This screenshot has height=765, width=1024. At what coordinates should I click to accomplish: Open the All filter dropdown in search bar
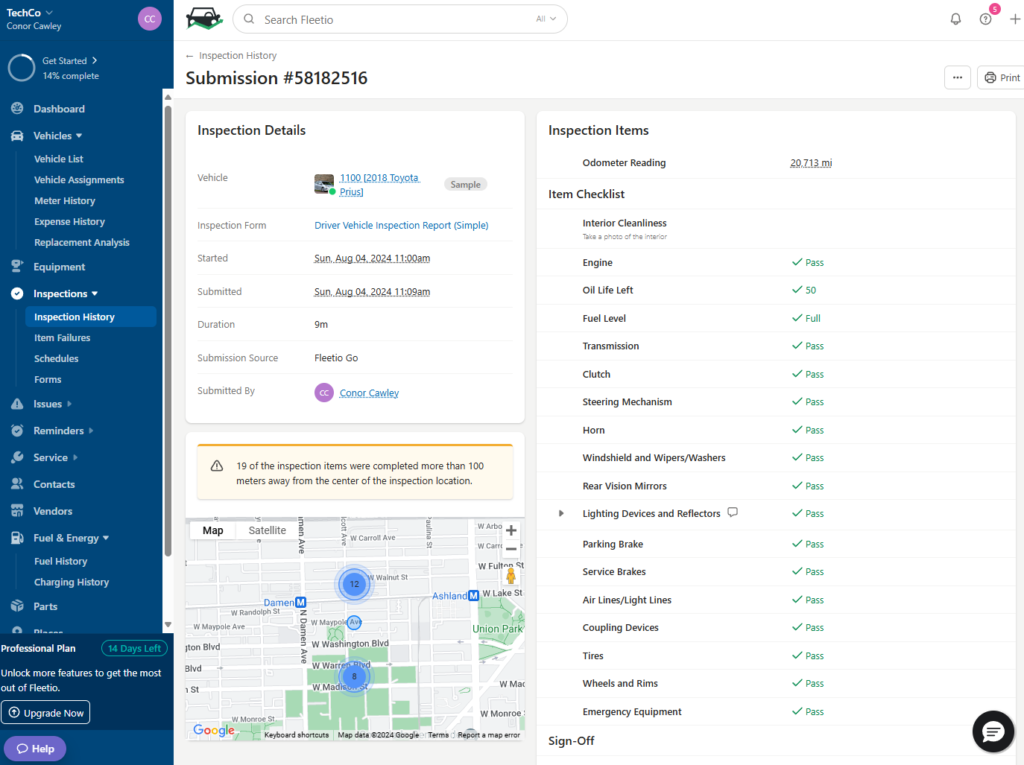(x=545, y=18)
